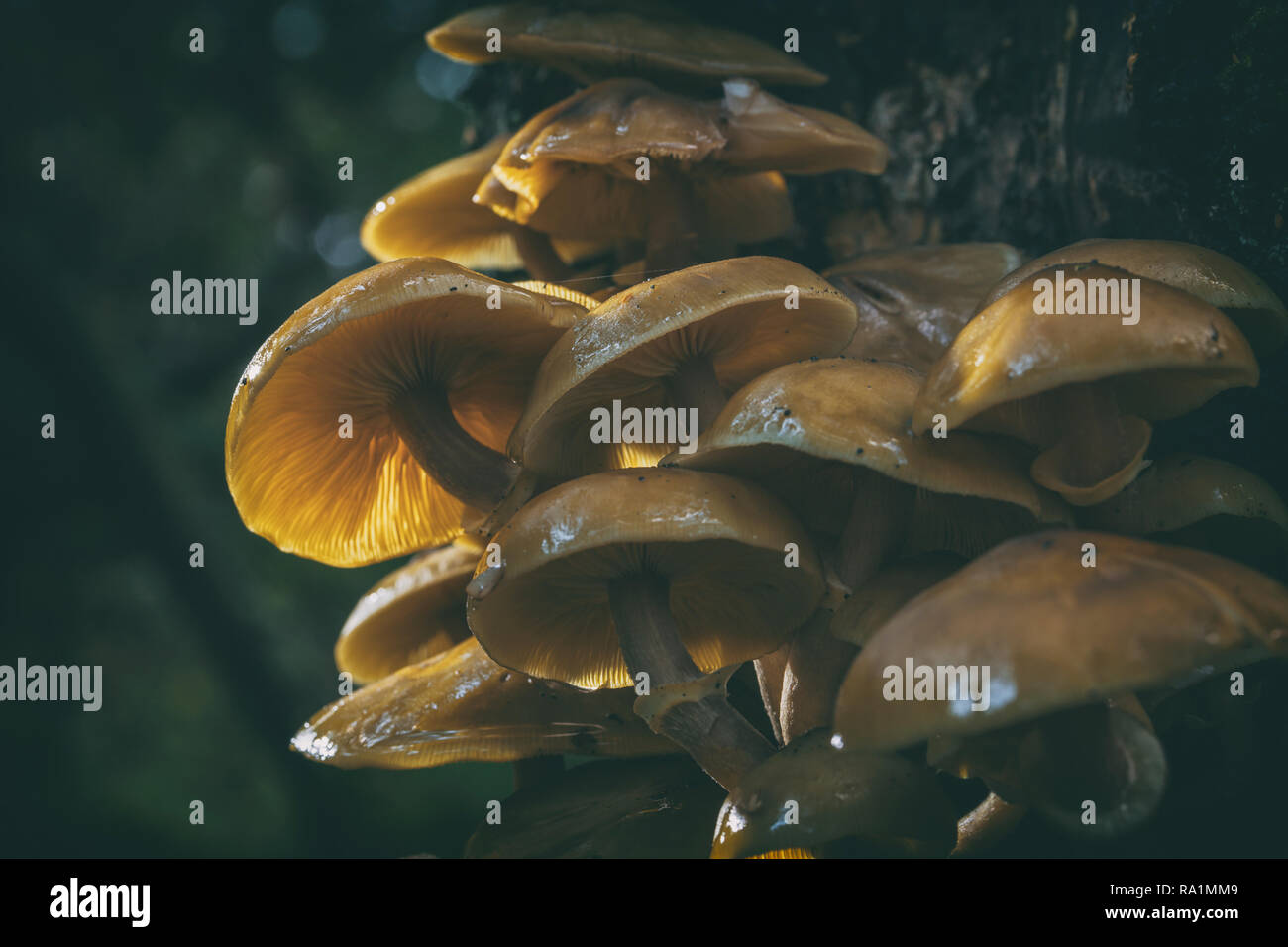Click the www.alamy.com text
The image size is (1288, 947).
(1171, 913)
